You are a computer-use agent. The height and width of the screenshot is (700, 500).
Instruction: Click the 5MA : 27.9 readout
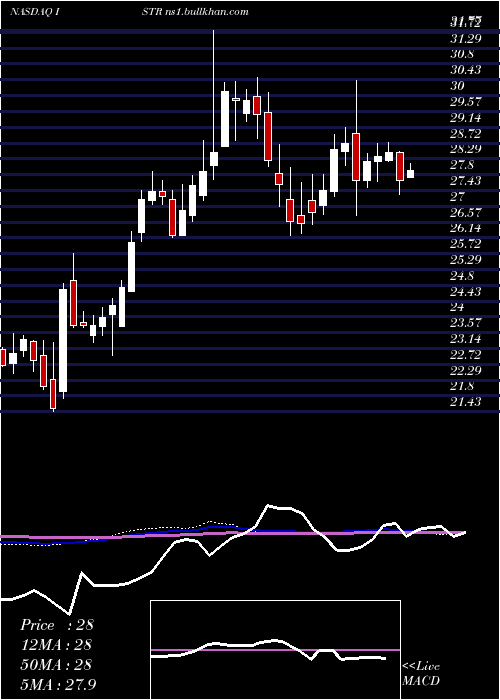59,684
